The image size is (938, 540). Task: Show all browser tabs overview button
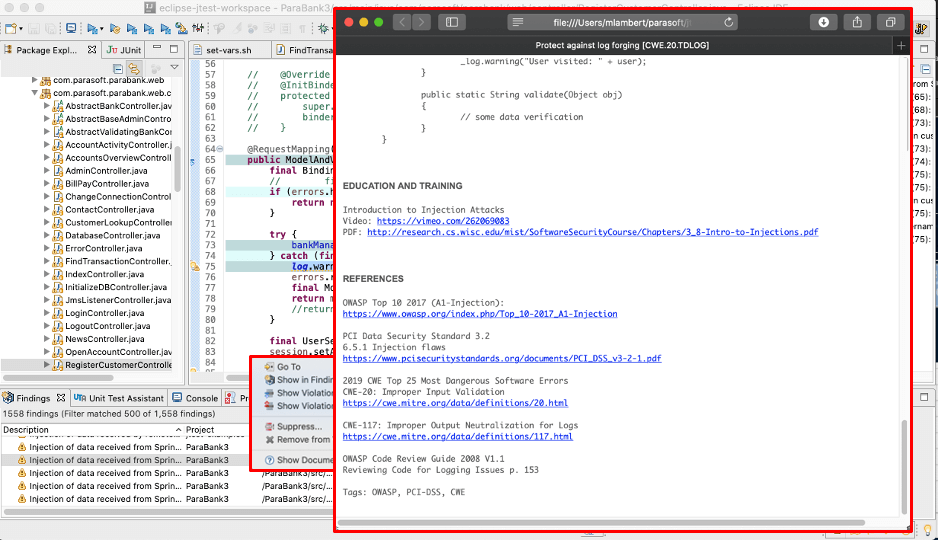(x=891, y=22)
